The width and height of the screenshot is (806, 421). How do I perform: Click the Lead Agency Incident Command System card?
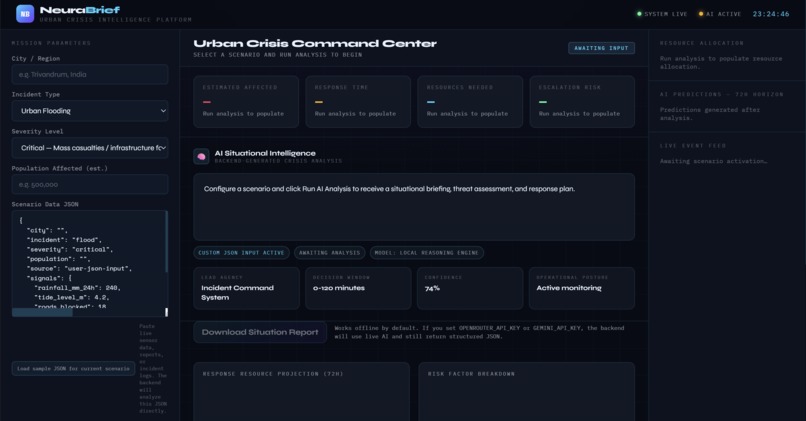247,288
